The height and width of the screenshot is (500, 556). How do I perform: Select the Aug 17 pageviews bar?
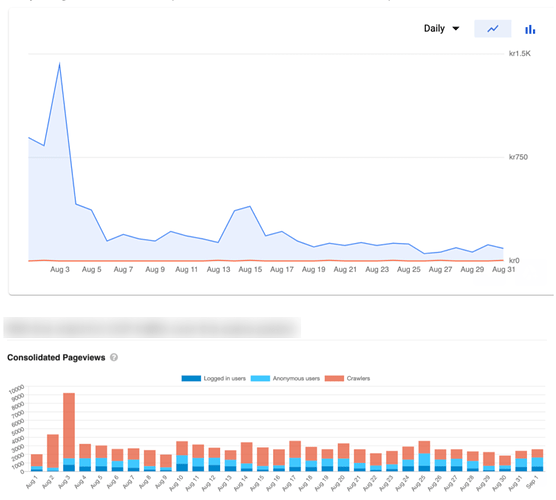[295, 456]
